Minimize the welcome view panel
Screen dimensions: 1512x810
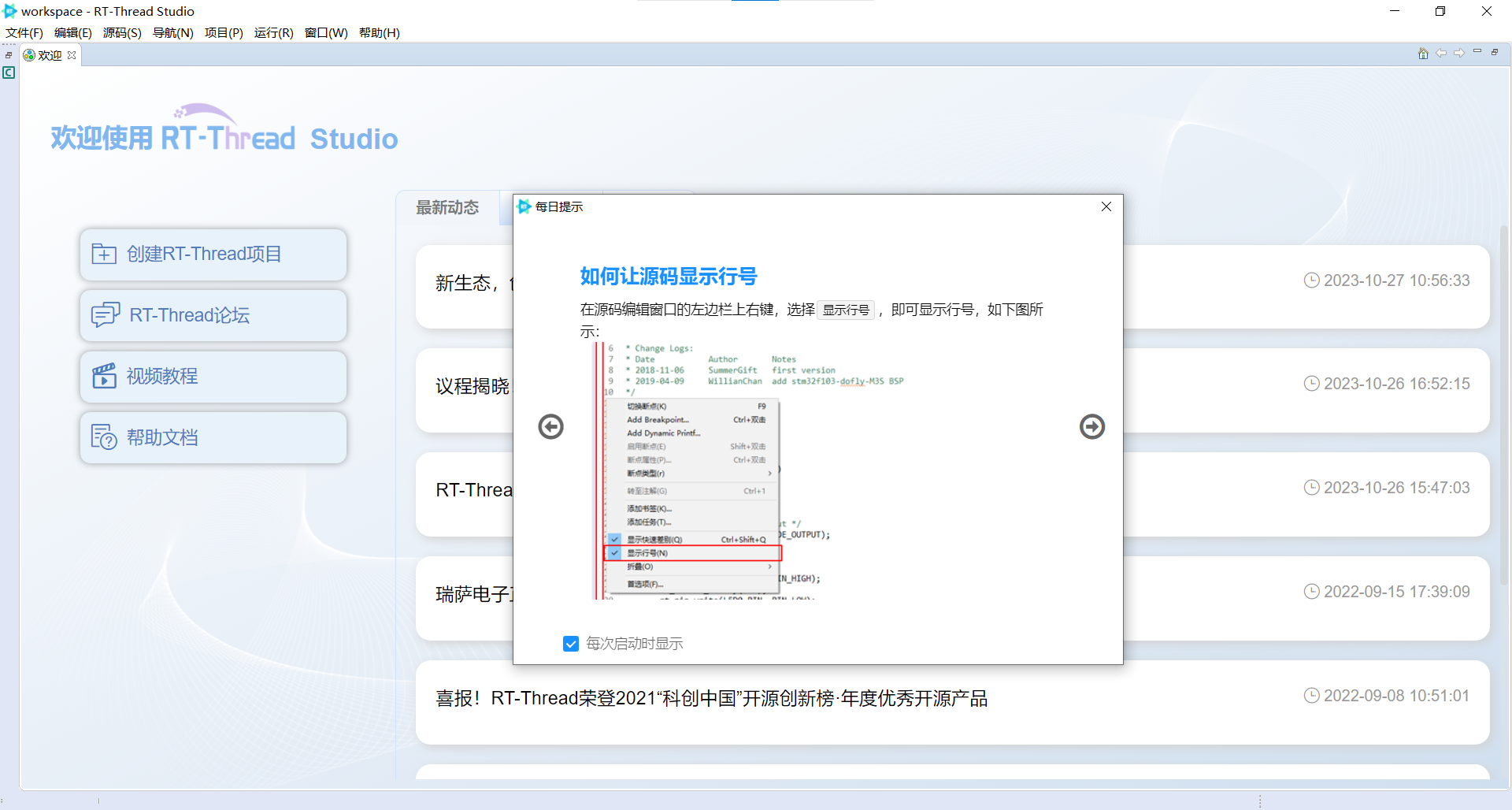click(1477, 51)
